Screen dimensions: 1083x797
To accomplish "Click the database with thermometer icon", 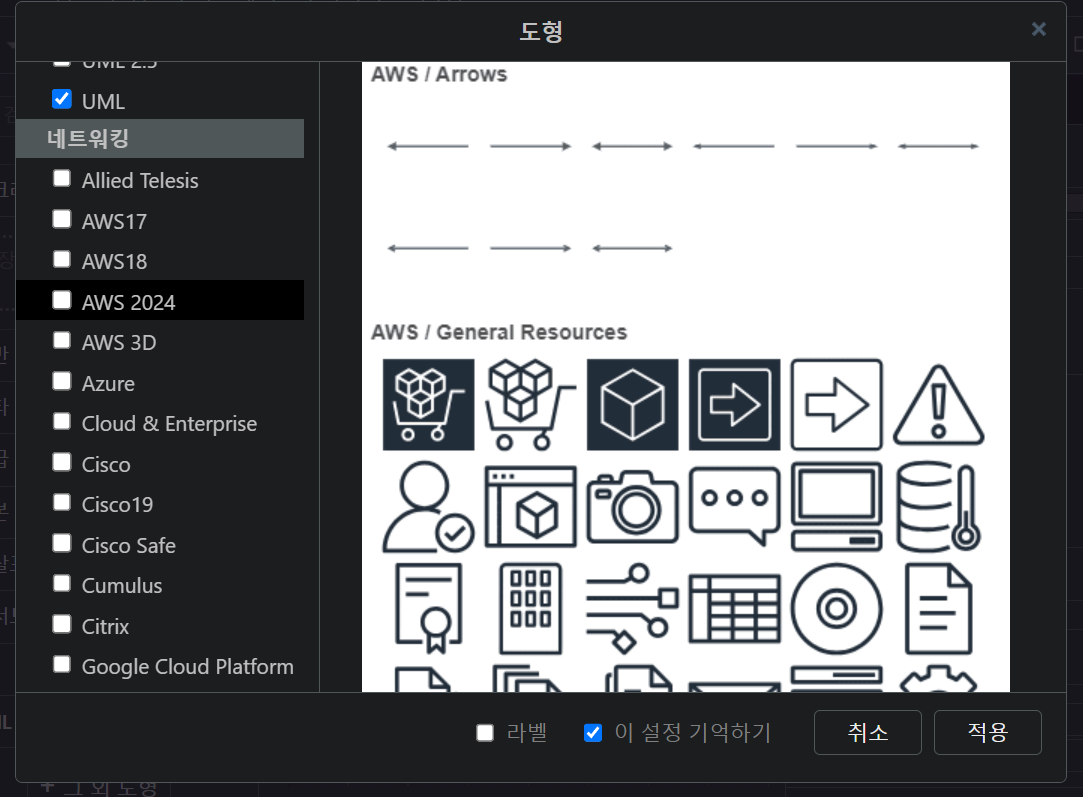I will pos(939,507).
